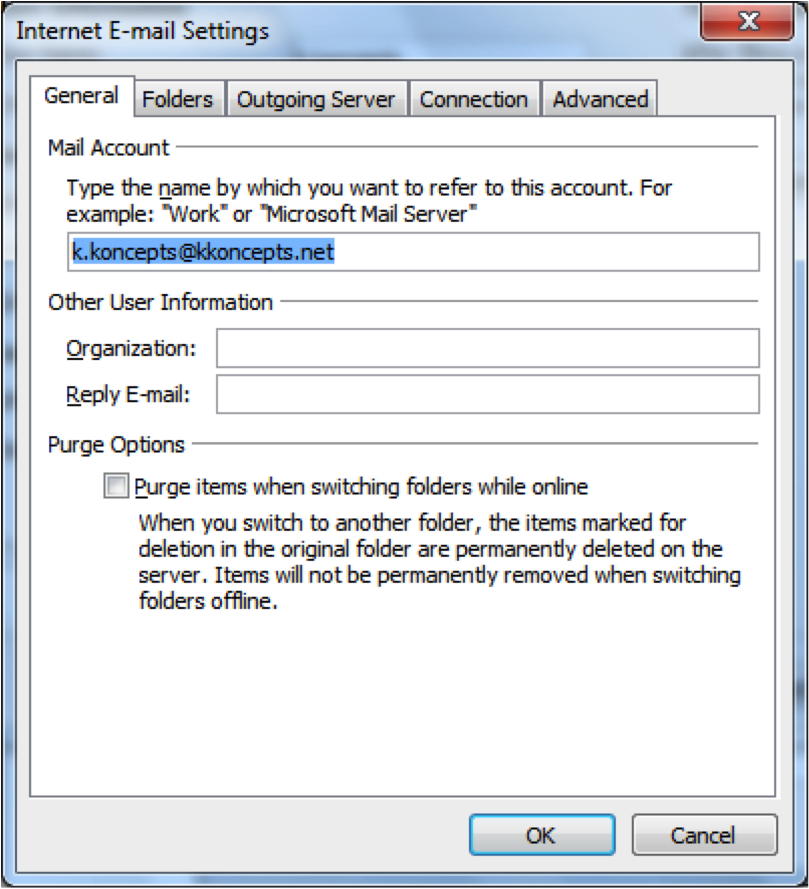This screenshot has width=809, height=889.
Task: Focus the Organization text box
Action: 488,348
